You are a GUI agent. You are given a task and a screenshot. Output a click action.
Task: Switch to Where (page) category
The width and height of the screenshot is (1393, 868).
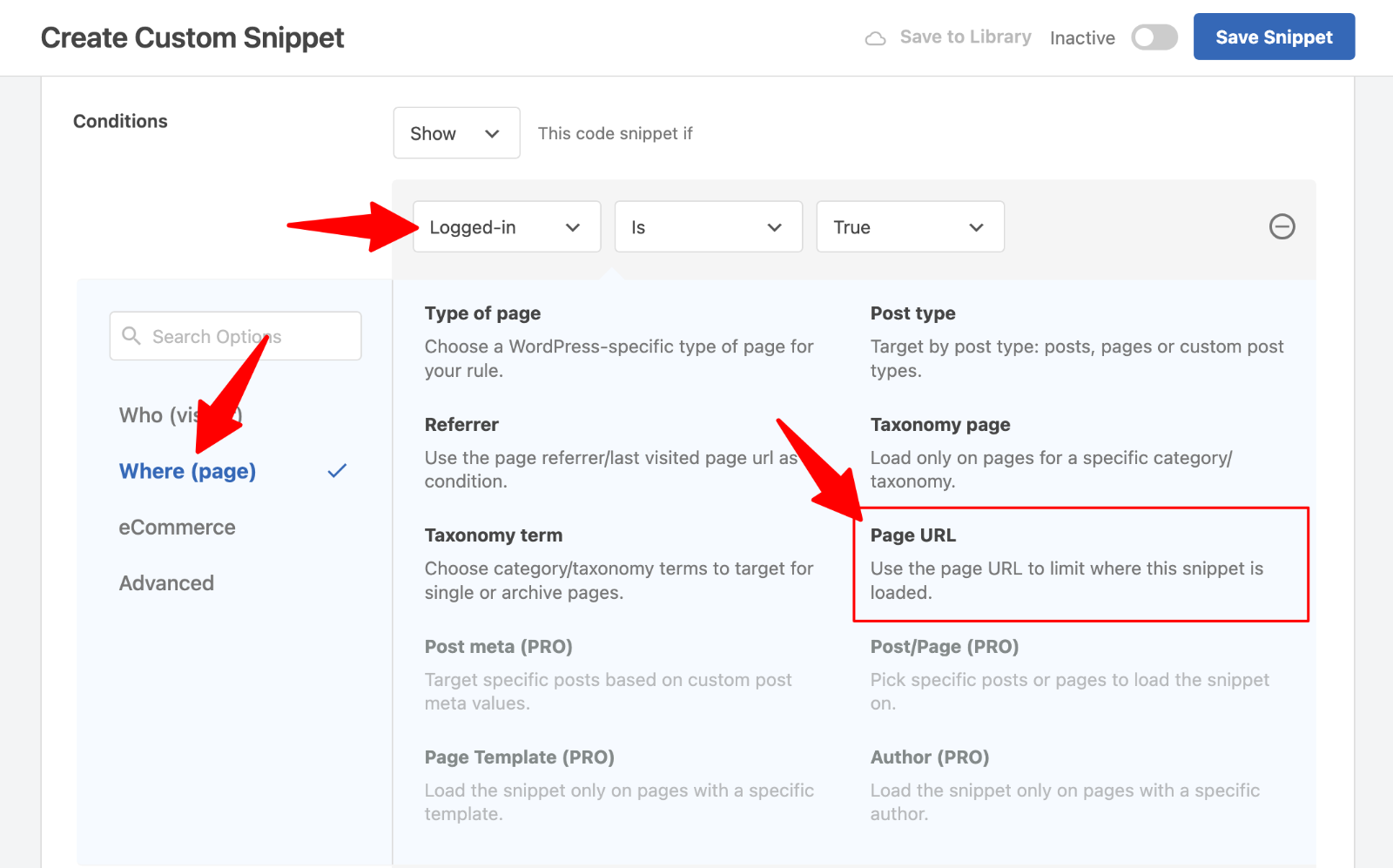point(187,471)
